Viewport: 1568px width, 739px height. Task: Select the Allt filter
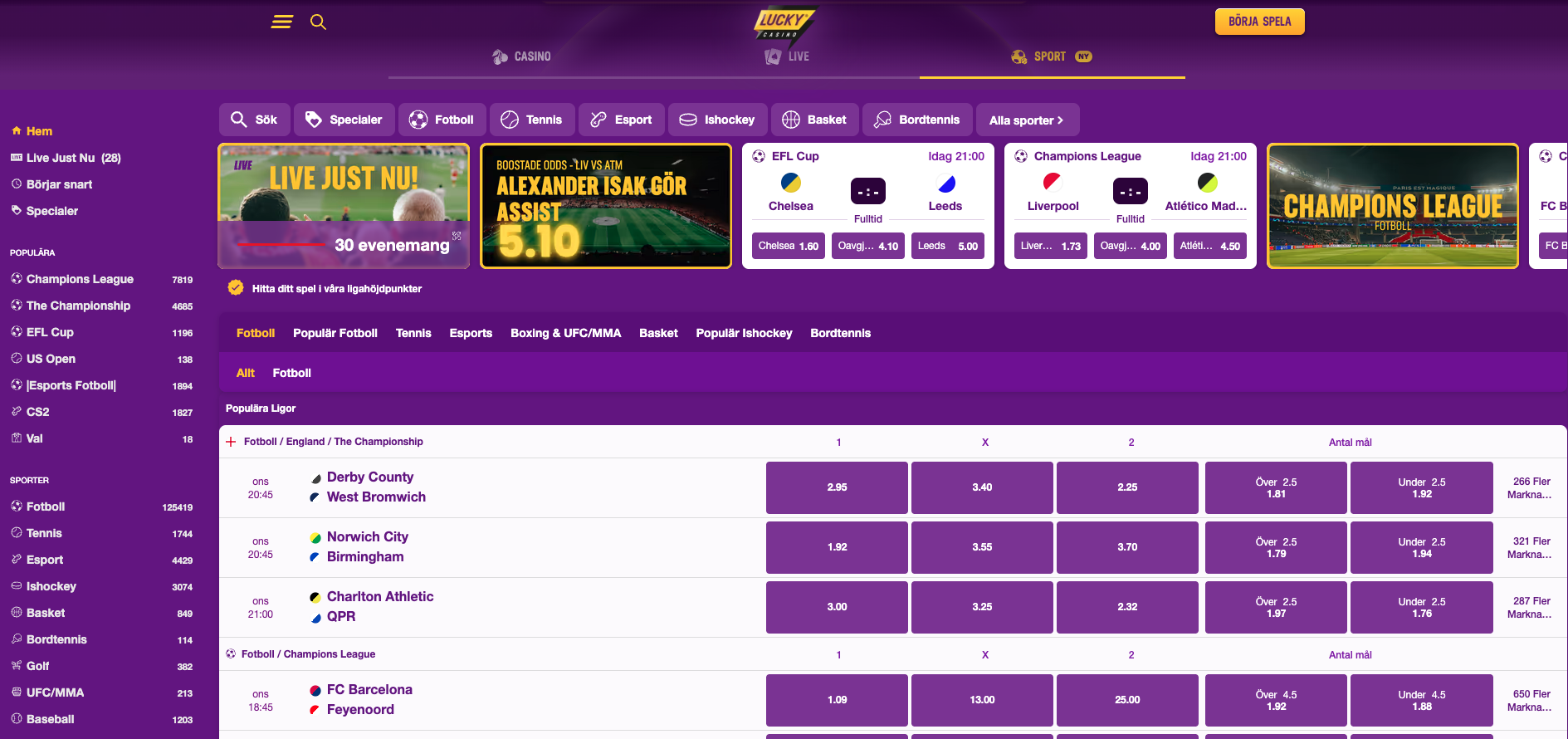click(x=246, y=373)
